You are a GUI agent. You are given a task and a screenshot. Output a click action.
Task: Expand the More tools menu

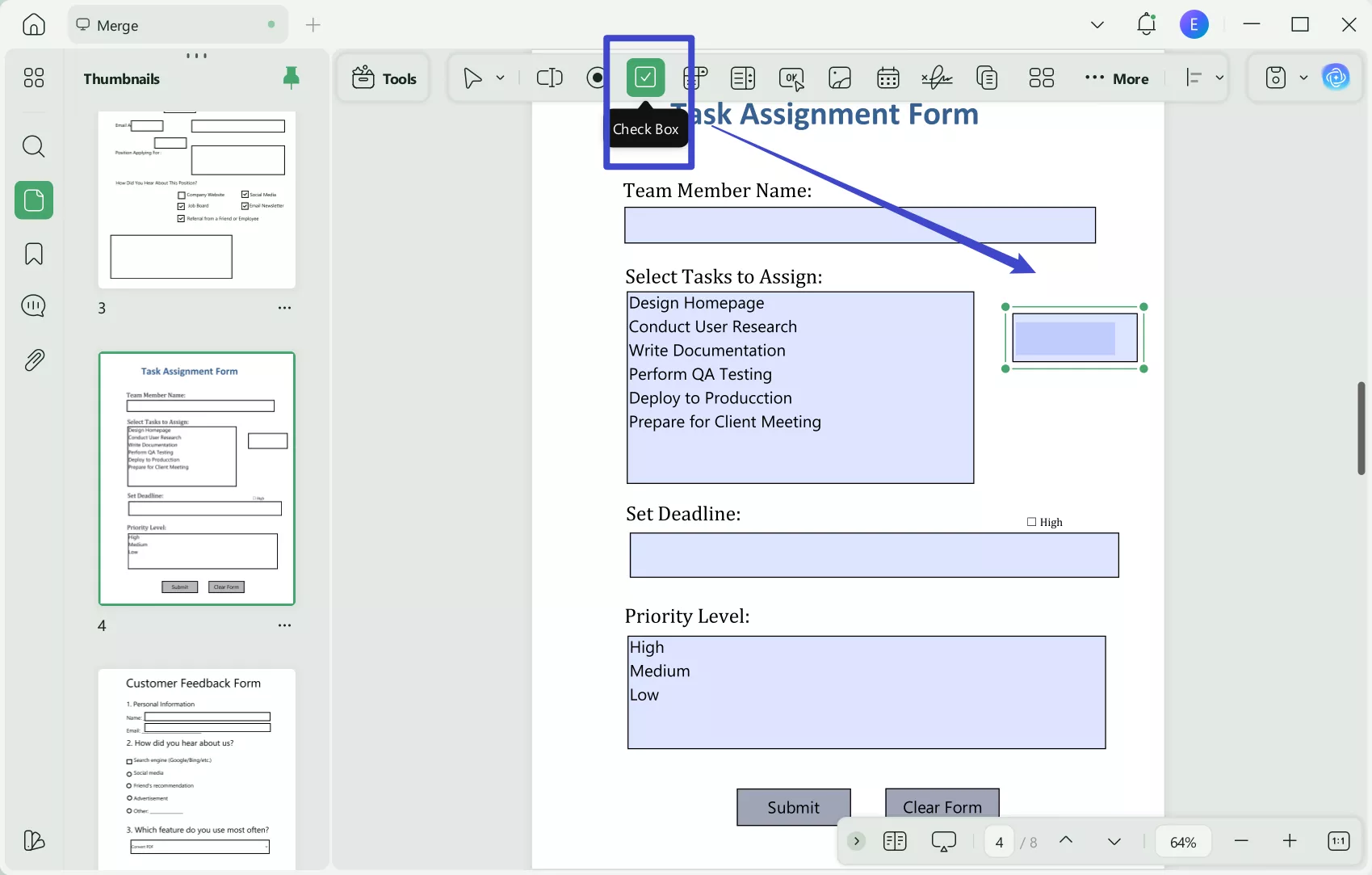(x=1117, y=78)
